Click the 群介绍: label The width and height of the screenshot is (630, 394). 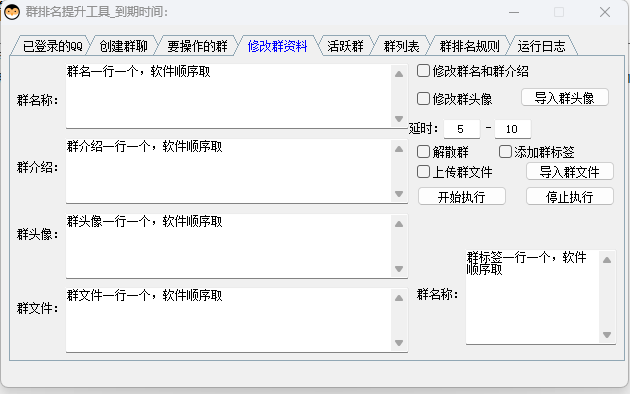pyautogui.click(x=37, y=167)
